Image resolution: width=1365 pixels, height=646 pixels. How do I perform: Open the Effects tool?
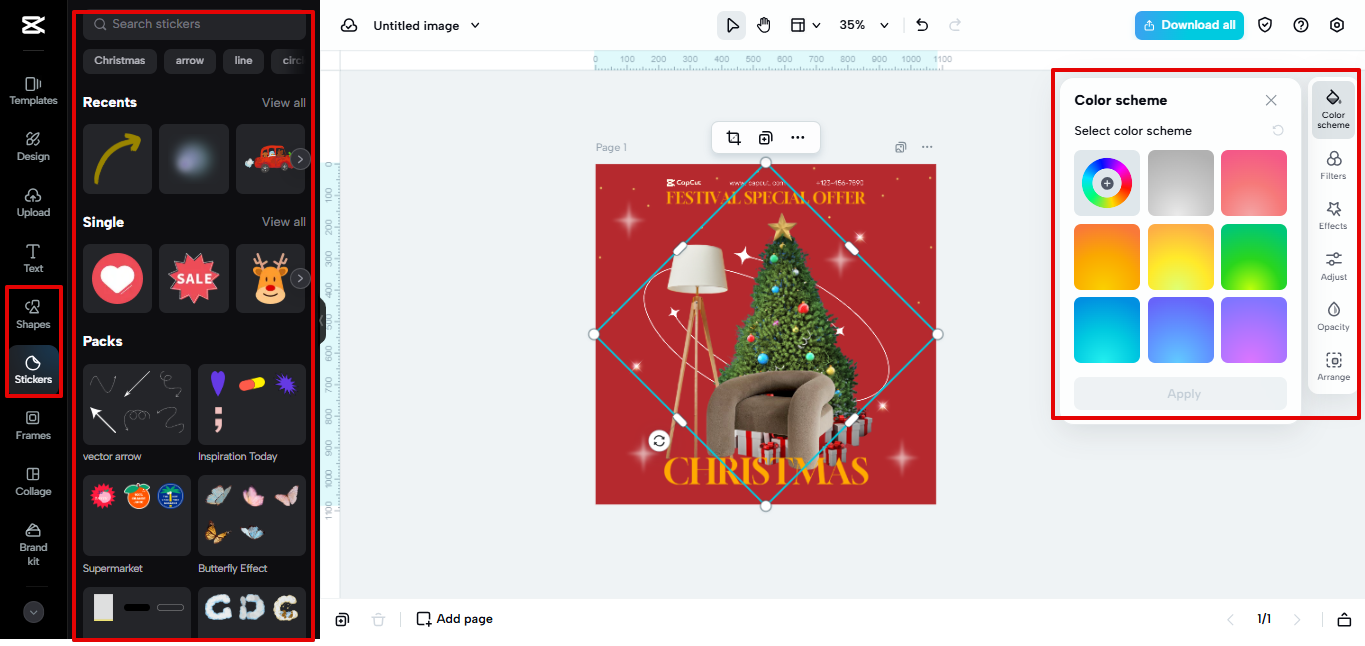[1333, 215]
